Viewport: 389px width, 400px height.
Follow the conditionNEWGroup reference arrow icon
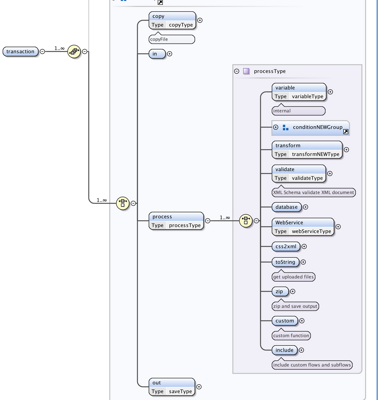click(346, 132)
